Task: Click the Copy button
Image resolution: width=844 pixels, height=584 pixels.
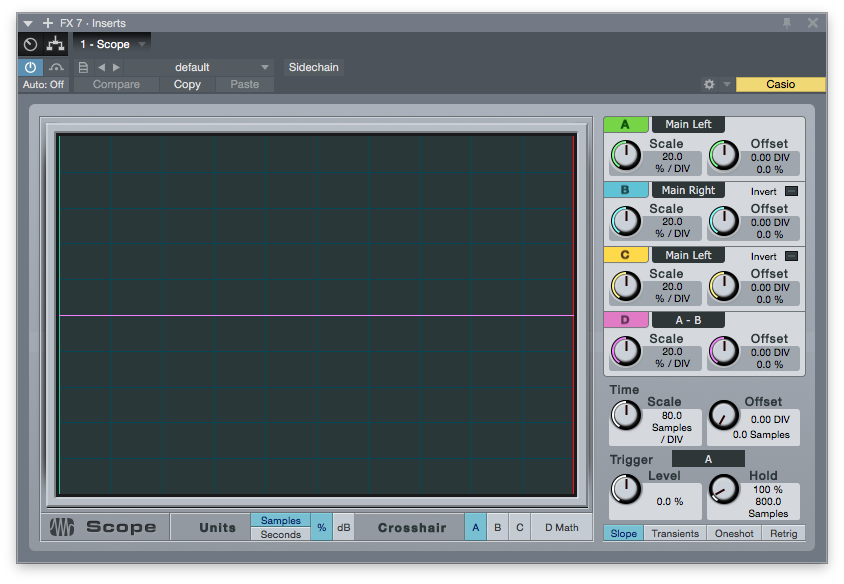Action: 187,84
